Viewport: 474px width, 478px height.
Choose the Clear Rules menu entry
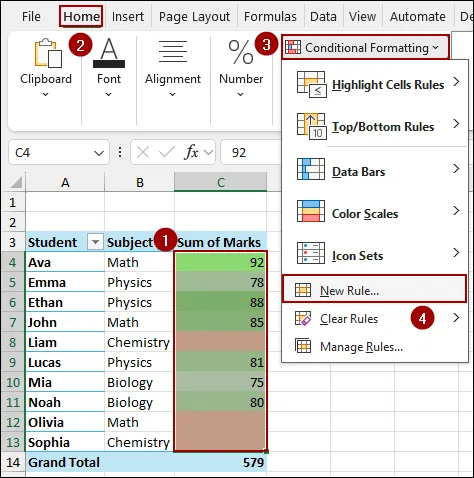coord(374,318)
